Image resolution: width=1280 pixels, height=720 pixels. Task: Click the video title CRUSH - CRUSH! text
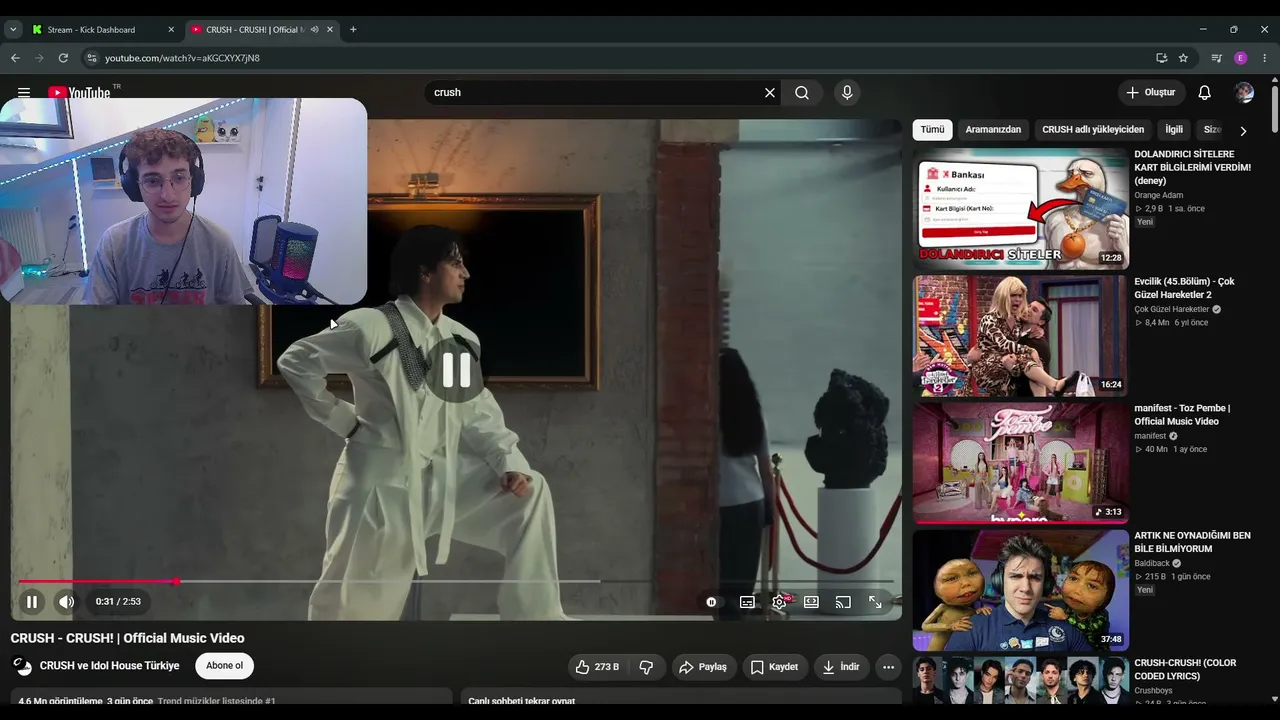pos(128,638)
